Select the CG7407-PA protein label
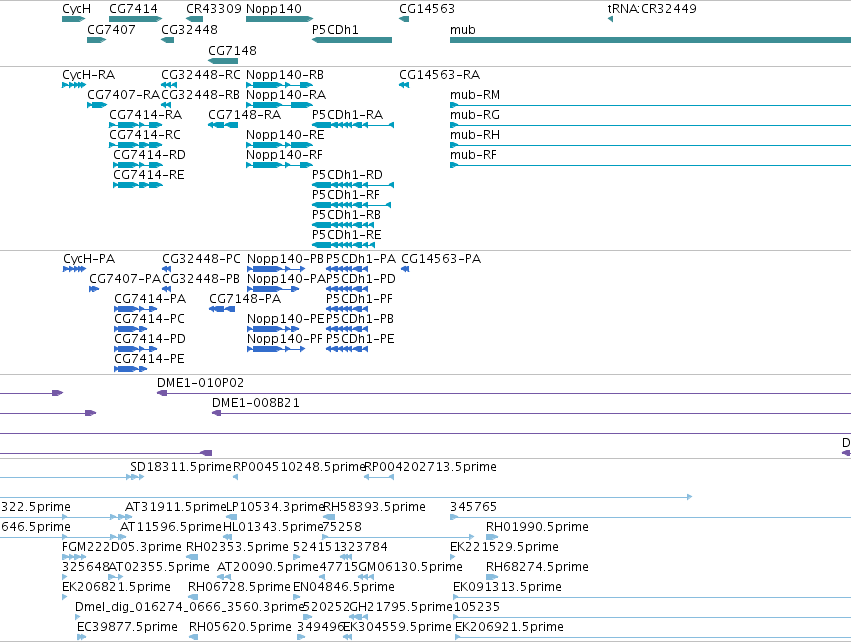Image resolution: width=851 pixels, height=642 pixels. pos(125,279)
